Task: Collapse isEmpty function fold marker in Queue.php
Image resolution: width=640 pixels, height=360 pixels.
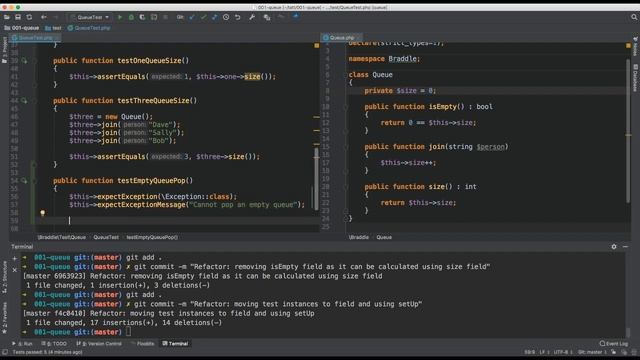Action: (x=346, y=107)
